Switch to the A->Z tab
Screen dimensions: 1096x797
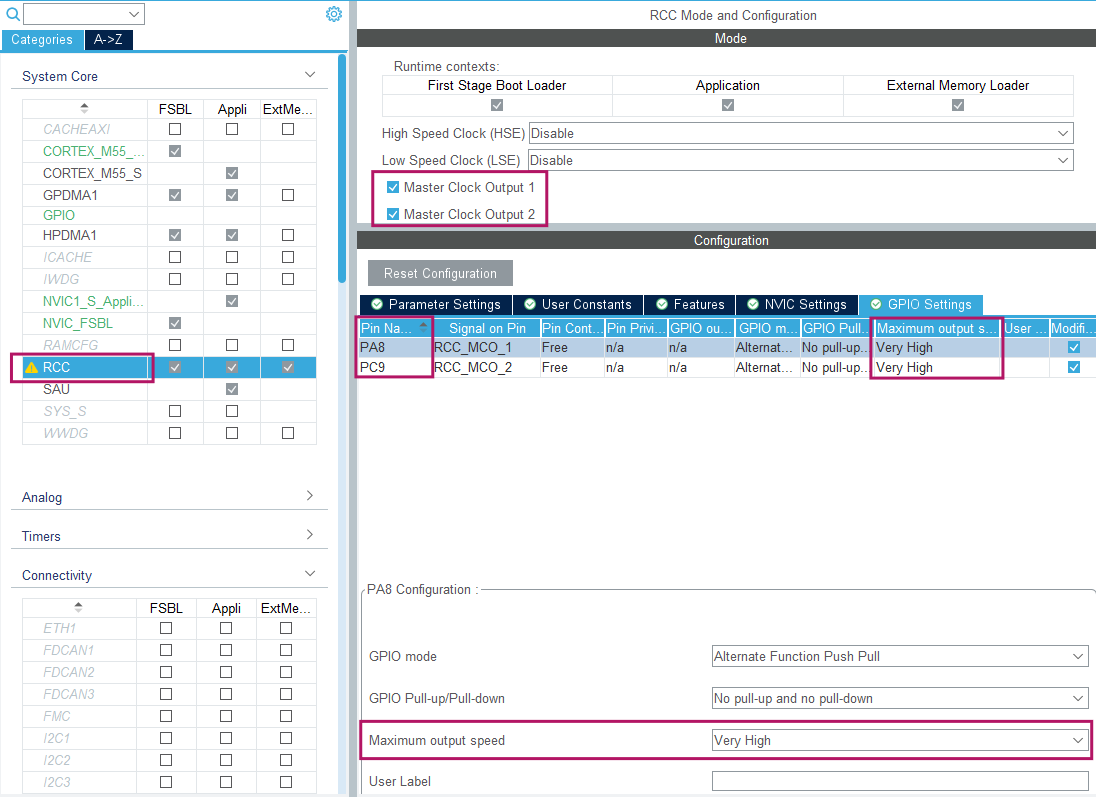(x=108, y=39)
